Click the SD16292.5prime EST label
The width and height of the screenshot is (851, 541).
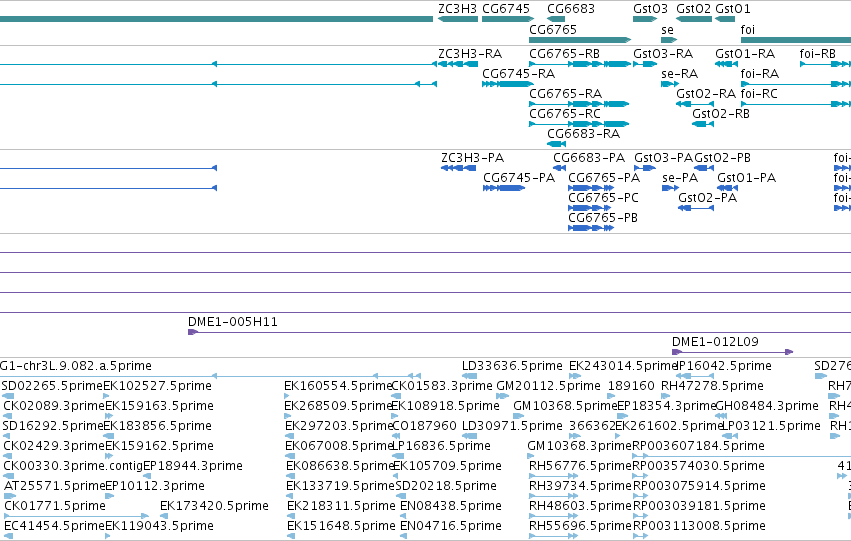coord(53,426)
